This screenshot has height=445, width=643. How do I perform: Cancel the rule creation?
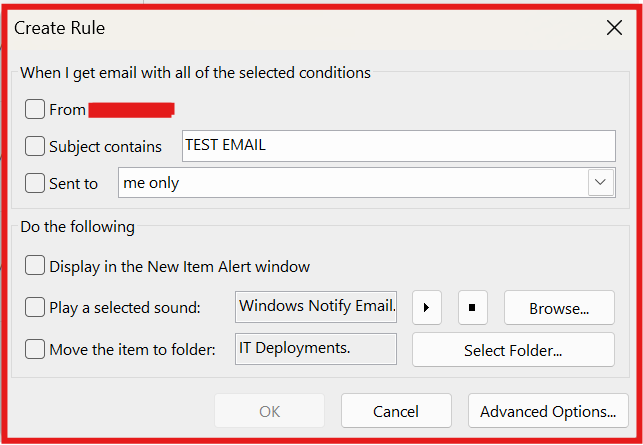tap(396, 411)
